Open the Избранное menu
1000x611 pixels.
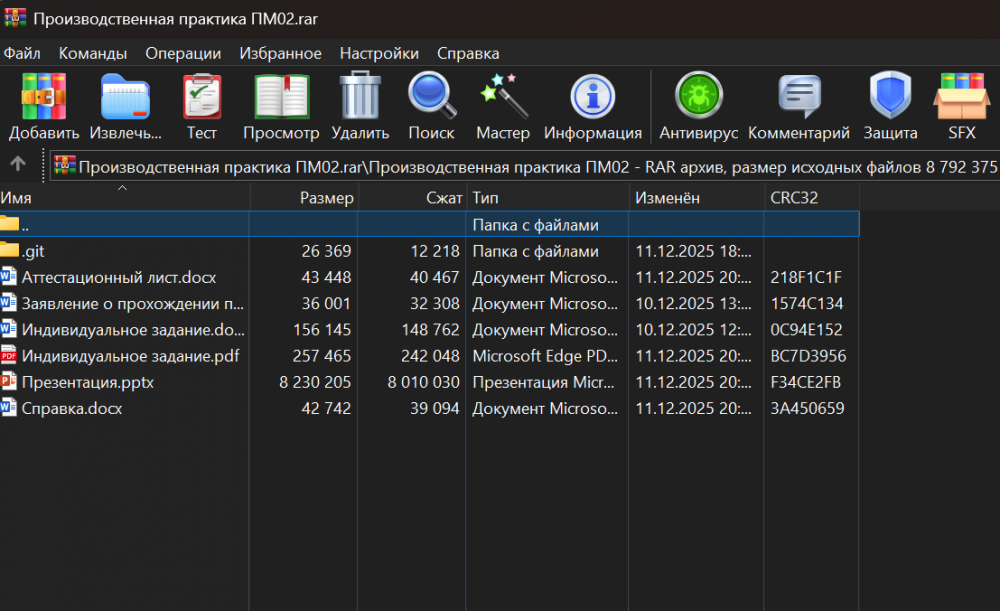pyautogui.click(x=280, y=53)
